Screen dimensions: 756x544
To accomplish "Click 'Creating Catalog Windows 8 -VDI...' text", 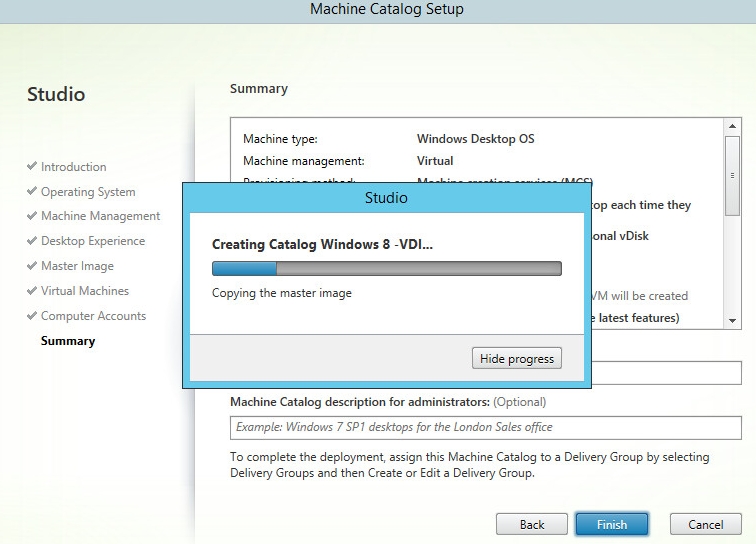I will [322, 245].
